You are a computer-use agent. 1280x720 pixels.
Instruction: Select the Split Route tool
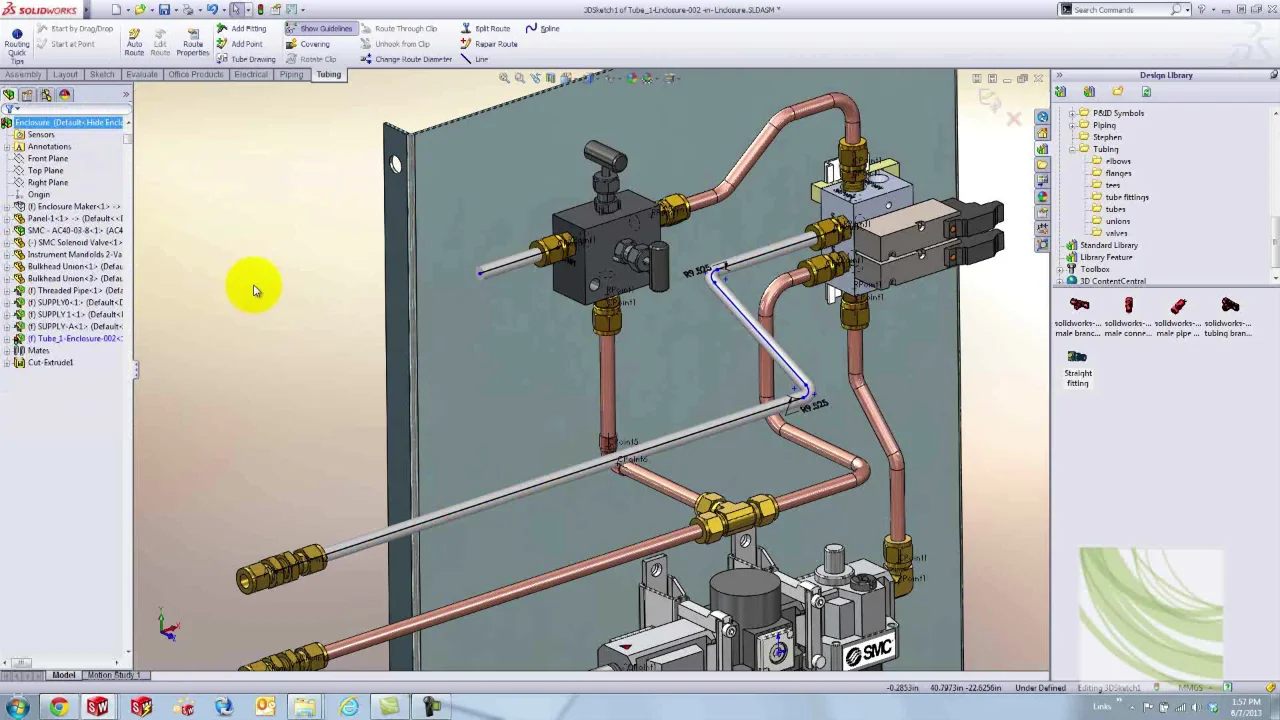[485, 29]
